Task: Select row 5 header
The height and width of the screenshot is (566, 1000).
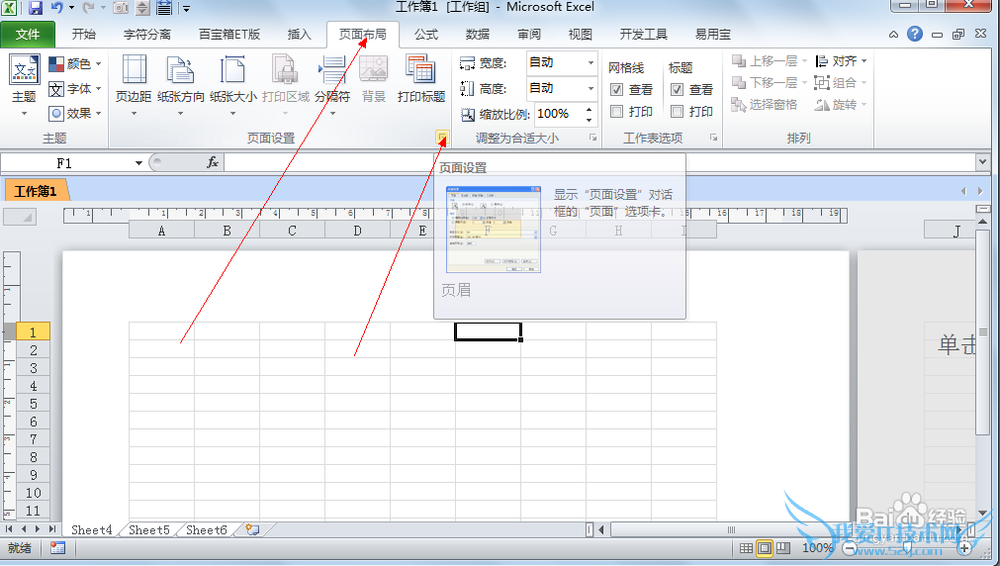Action: point(33,404)
